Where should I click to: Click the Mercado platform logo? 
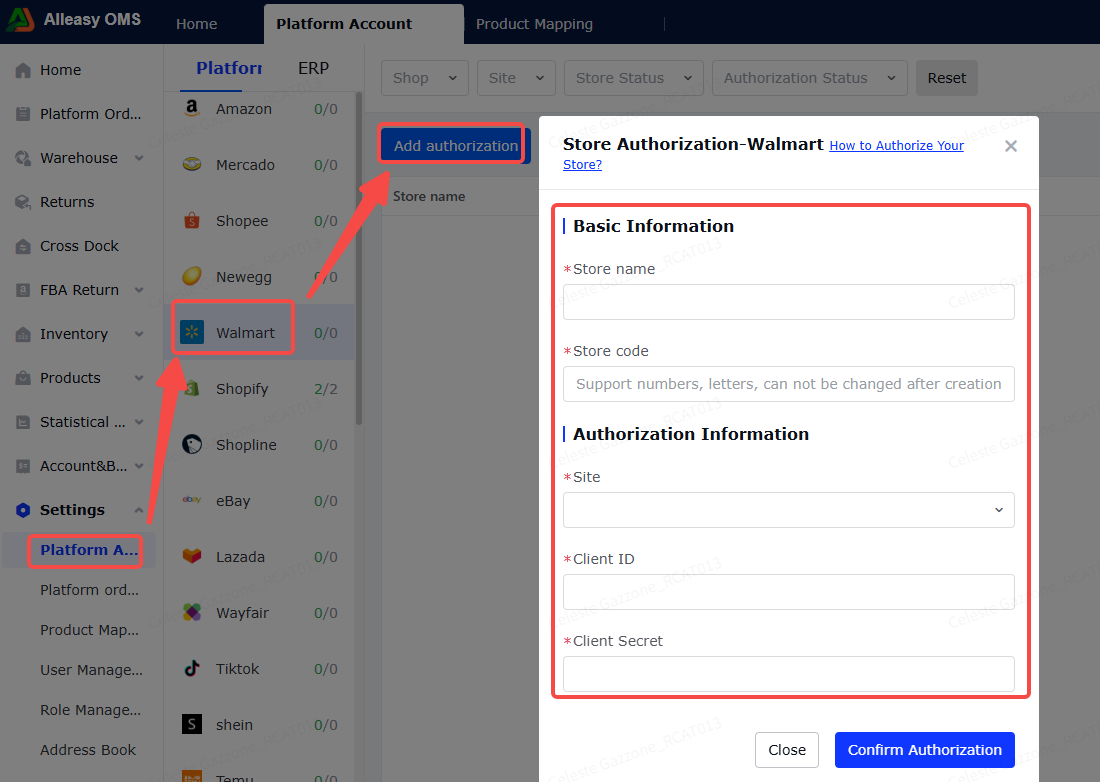point(192,164)
